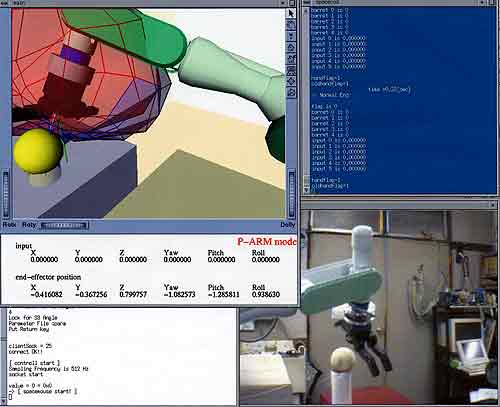Select the arrow pick tool in viewer

click(291, 14)
